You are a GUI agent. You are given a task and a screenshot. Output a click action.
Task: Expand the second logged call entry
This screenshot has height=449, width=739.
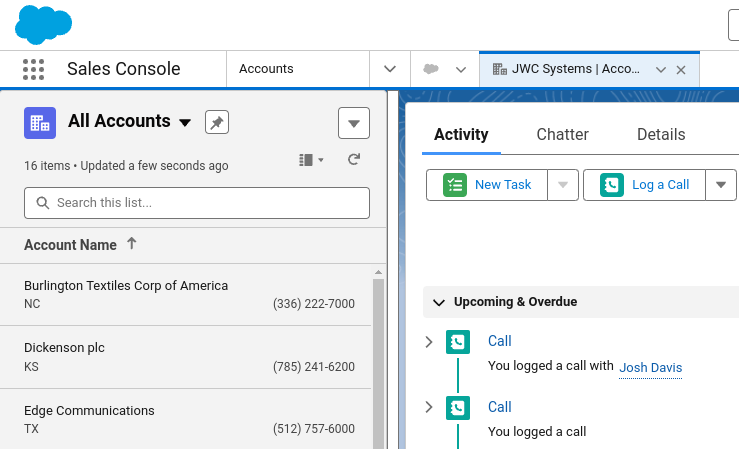point(428,407)
